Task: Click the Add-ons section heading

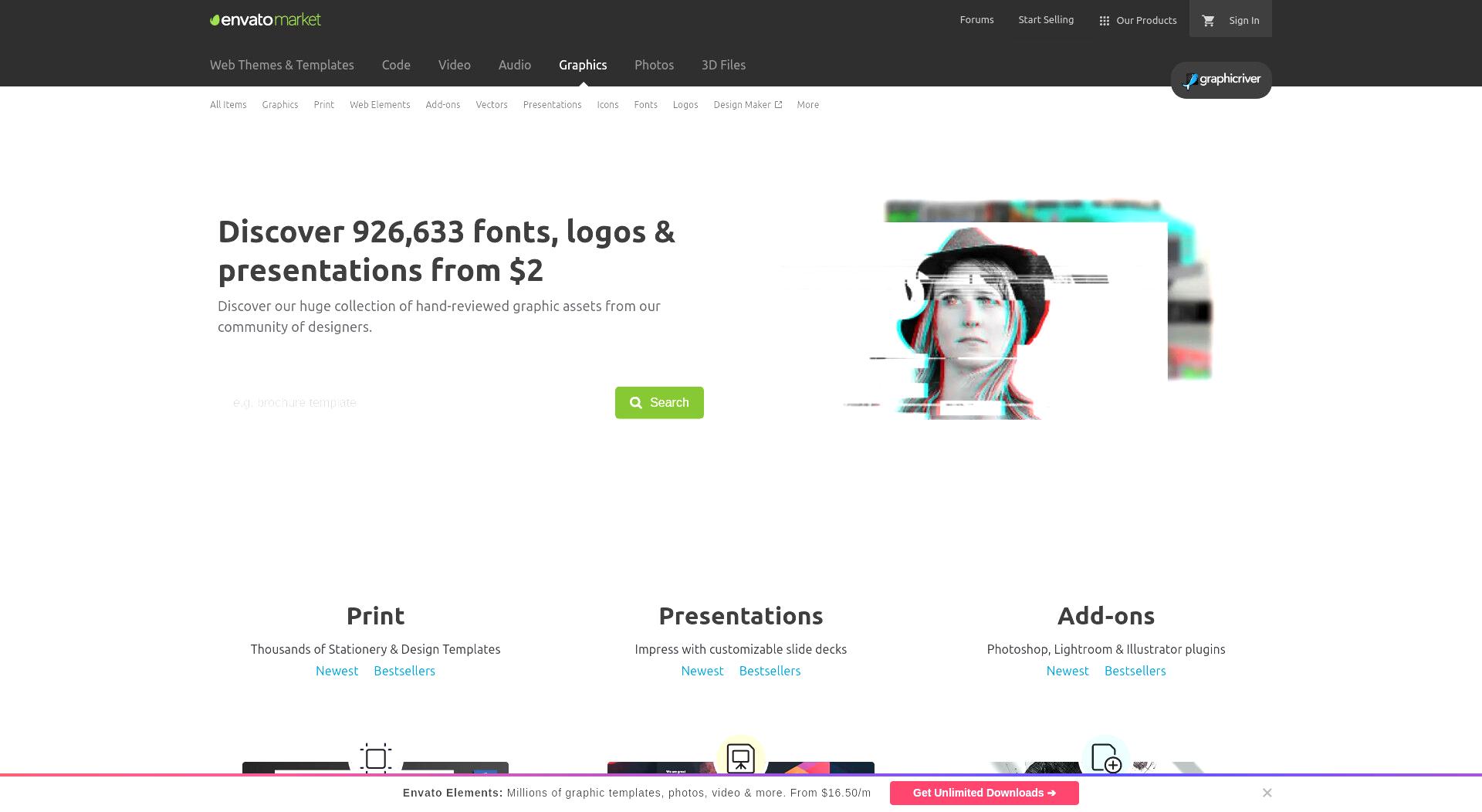Action: 1106,616
